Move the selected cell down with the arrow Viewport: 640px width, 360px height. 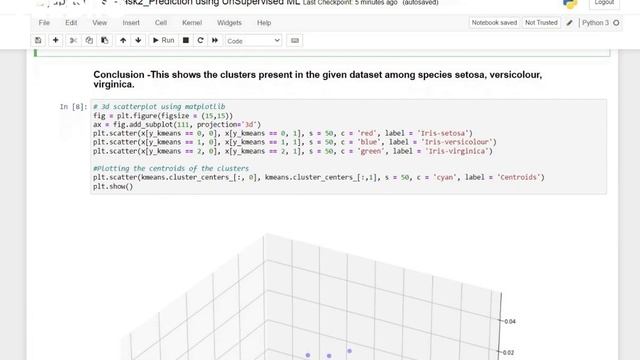point(138,40)
